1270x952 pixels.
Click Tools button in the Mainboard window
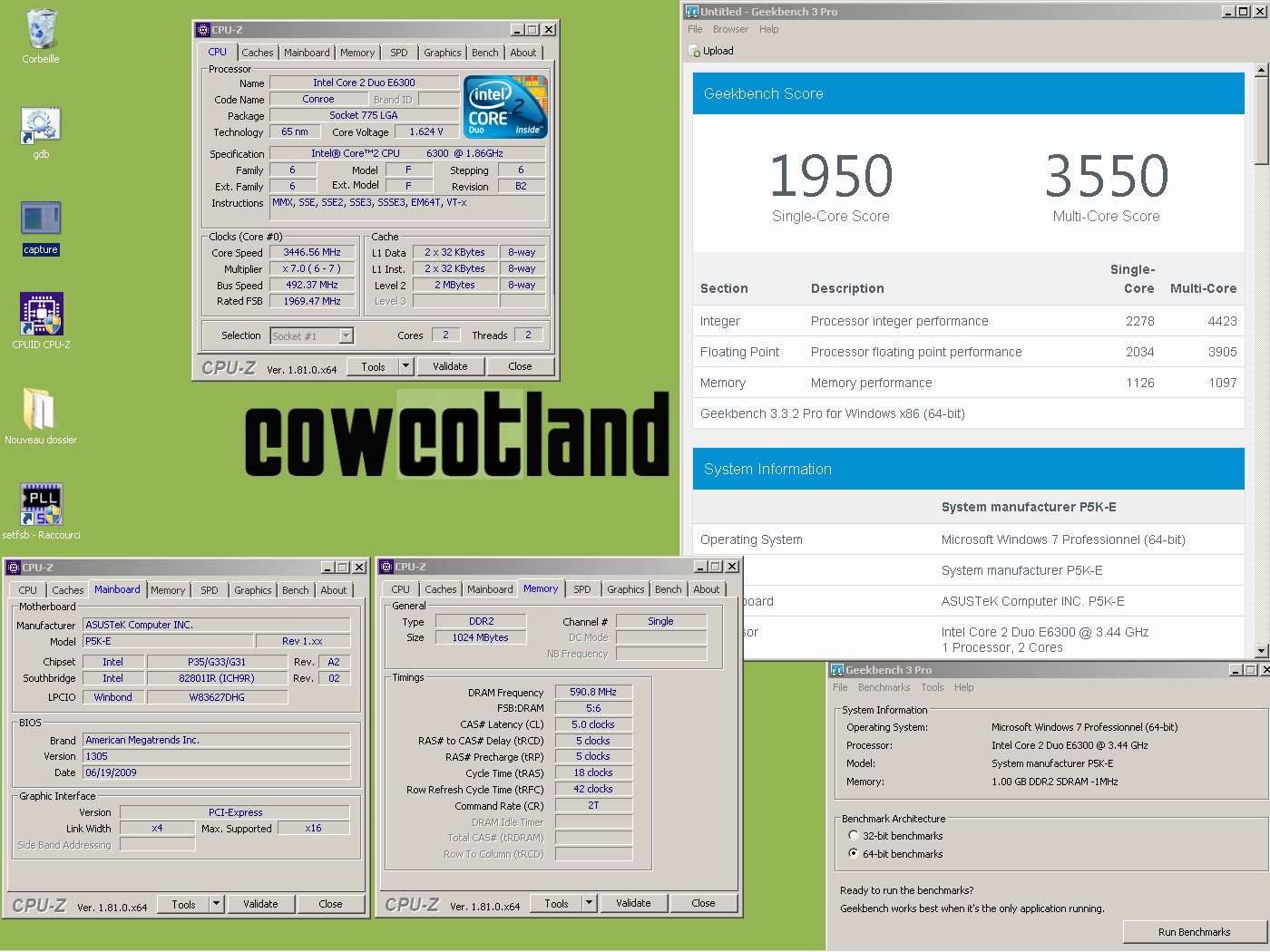(x=183, y=905)
